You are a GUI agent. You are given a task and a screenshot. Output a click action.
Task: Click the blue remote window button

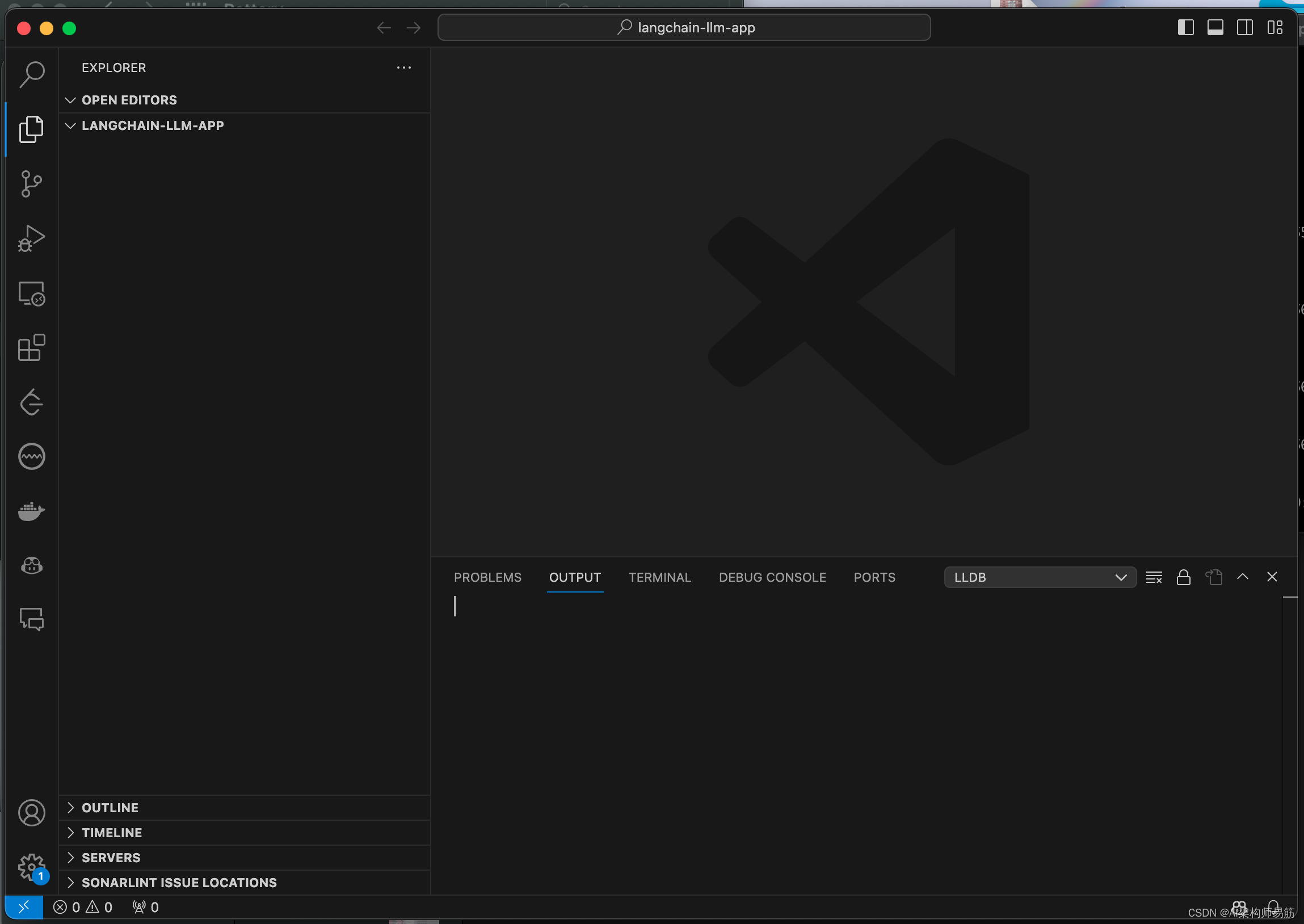click(x=24, y=907)
